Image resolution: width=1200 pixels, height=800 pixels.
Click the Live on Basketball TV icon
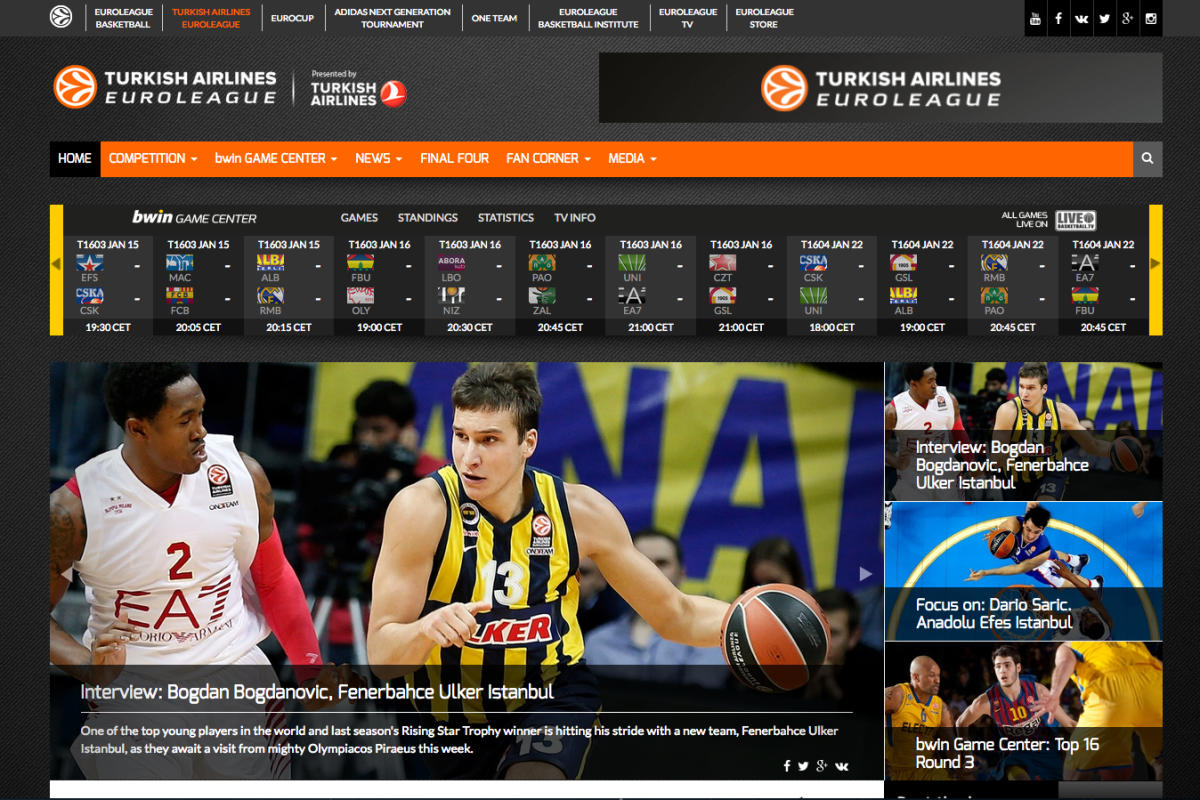(1075, 220)
